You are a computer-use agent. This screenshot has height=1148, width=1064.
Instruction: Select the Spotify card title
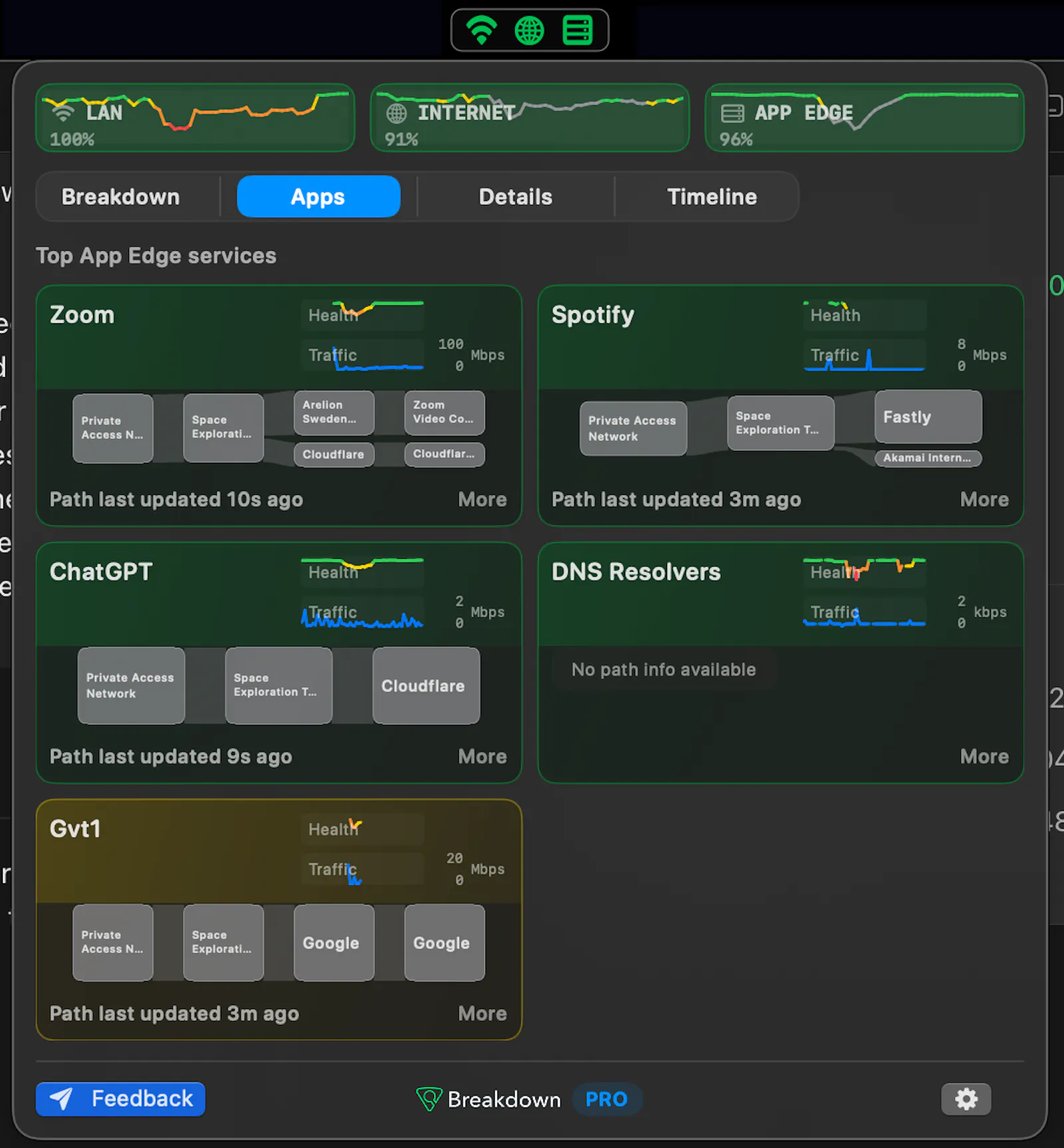[593, 315]
